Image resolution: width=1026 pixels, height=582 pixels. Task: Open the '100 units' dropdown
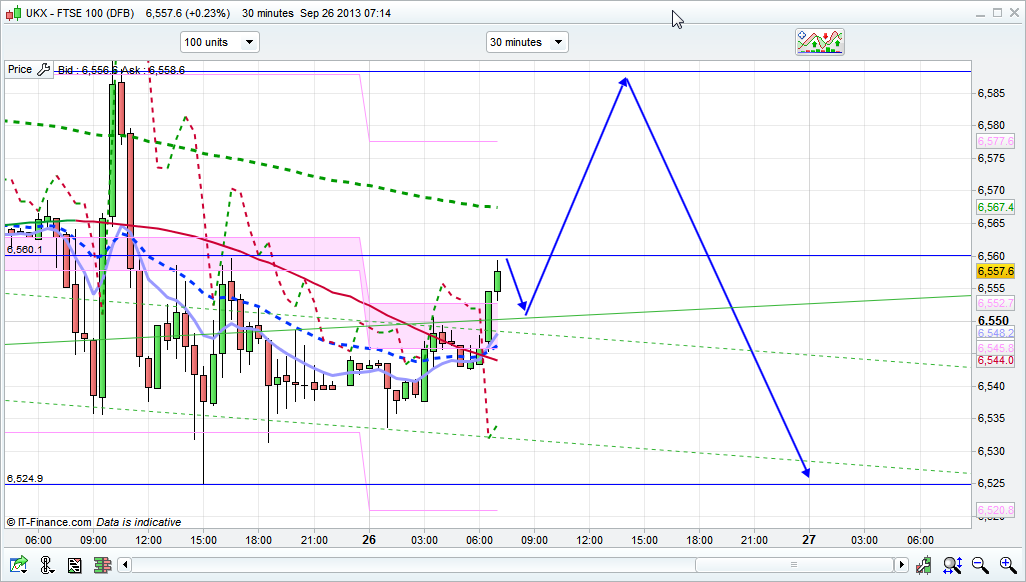[x=219, y=42]
